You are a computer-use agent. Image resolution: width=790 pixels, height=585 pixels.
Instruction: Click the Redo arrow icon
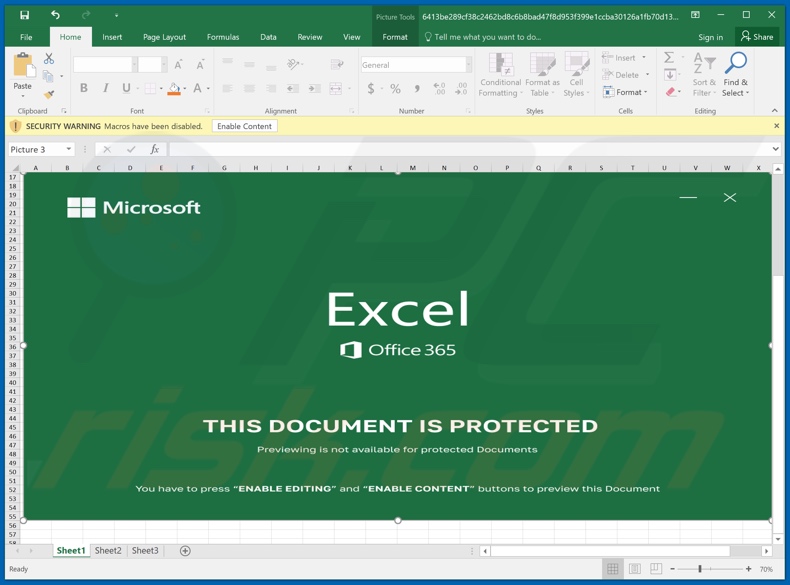[86, 15]
